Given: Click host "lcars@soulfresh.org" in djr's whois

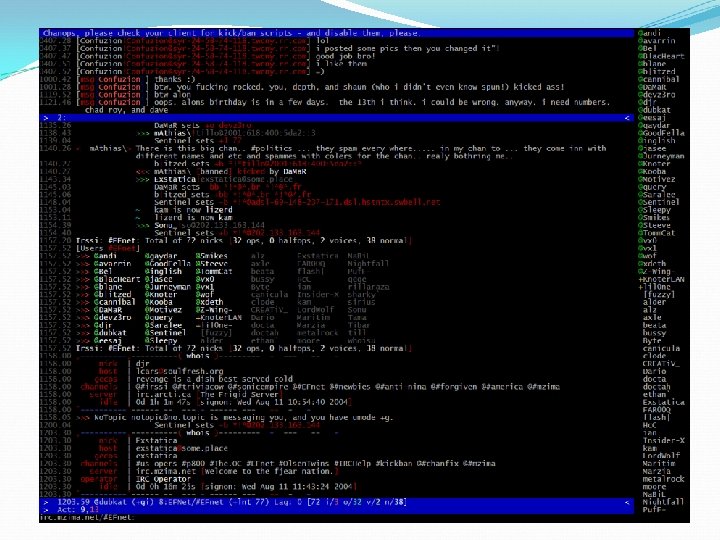Looking at the screenshot, I should point(180,371).
